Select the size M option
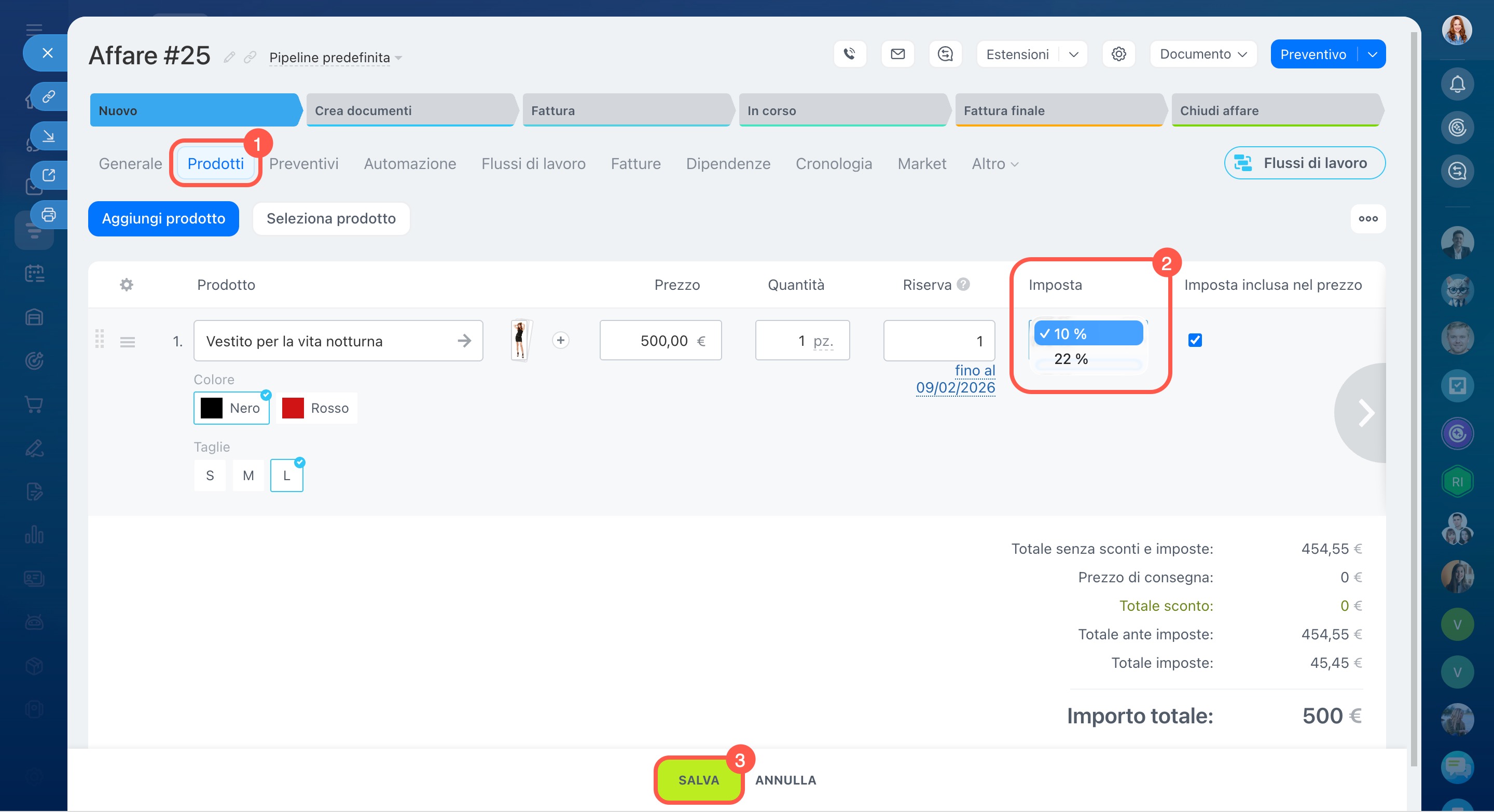Viewport: 1494px width, 812px height. tap(248, 475)
